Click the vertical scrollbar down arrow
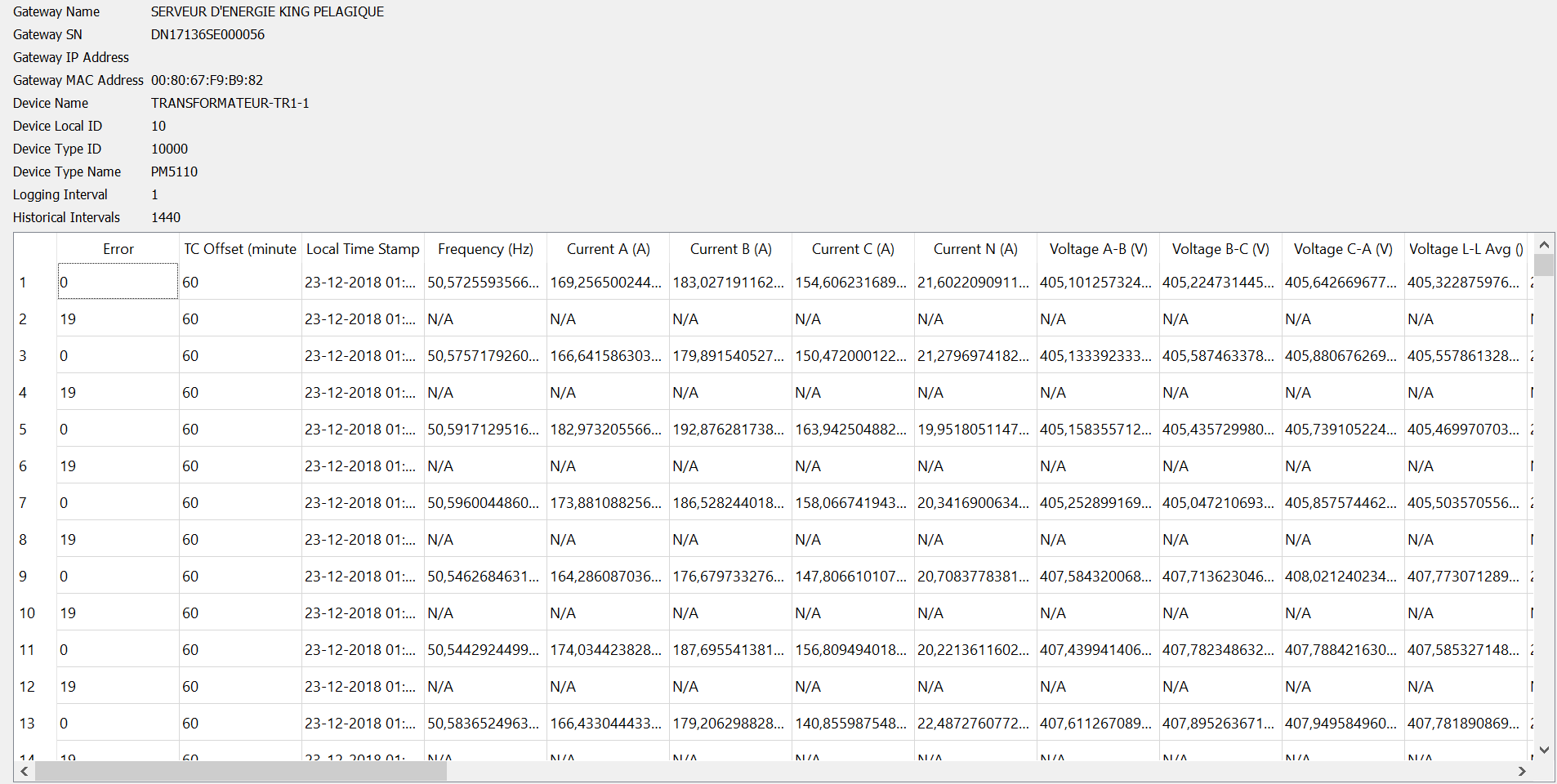The width and height of the screenshot is (1557, 784). 1543,750
